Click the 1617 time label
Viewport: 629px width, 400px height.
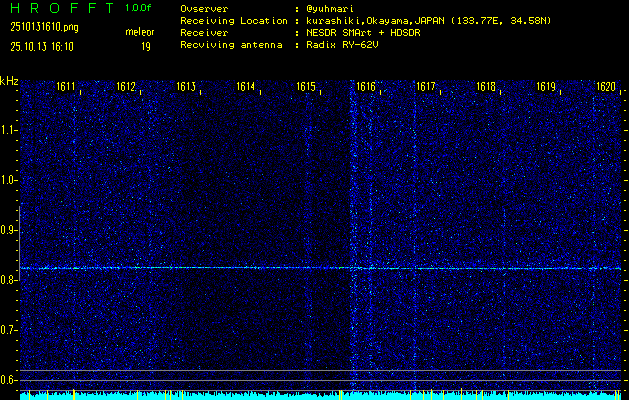[x=426, y=87]
